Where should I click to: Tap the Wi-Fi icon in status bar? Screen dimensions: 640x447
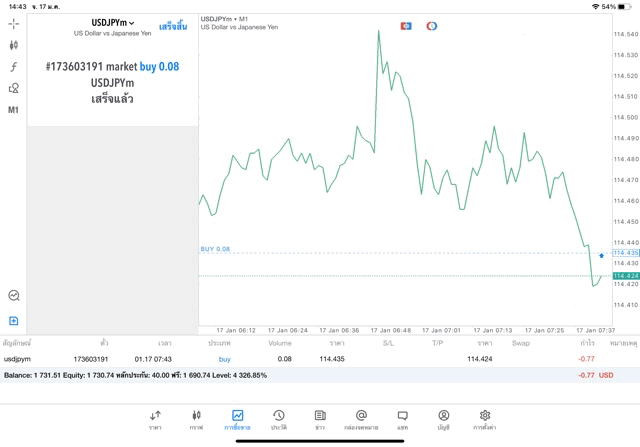(596, 7)
